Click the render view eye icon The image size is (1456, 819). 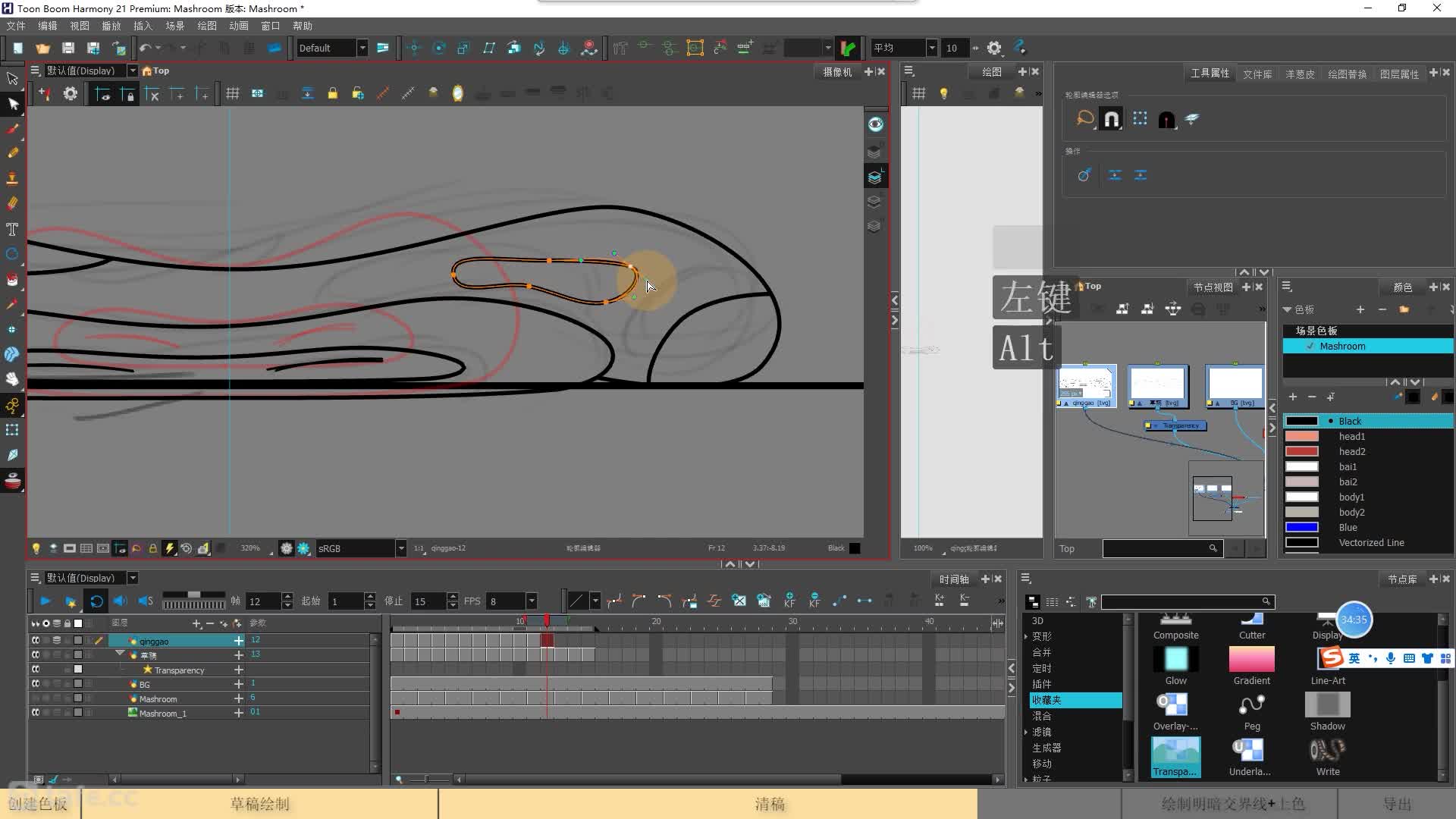(x=875, y=124)
